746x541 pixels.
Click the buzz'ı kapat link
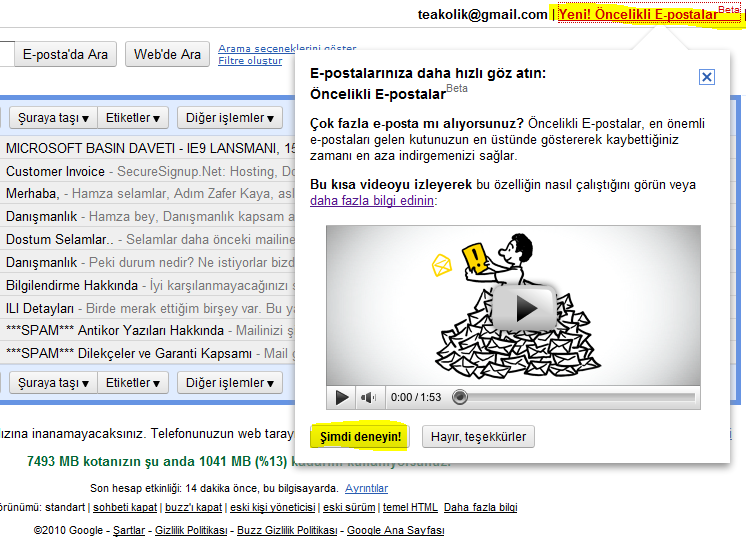[194, 507]
